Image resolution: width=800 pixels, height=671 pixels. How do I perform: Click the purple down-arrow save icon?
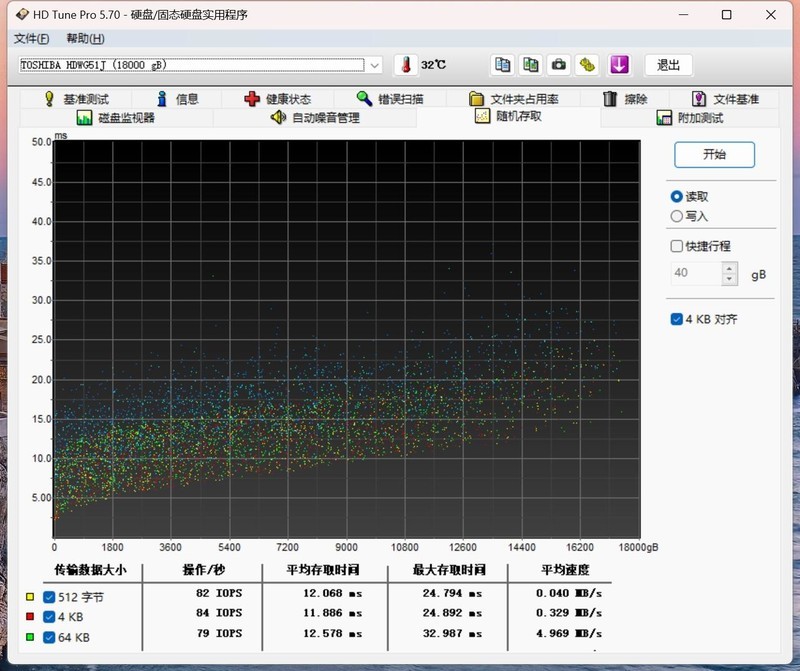point(619,65)
